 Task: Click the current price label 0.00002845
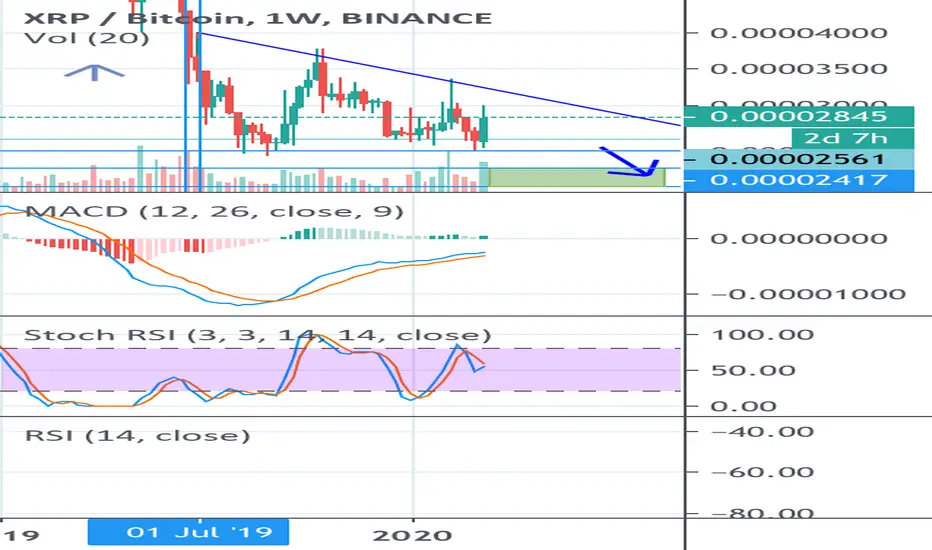pos(799,116)
